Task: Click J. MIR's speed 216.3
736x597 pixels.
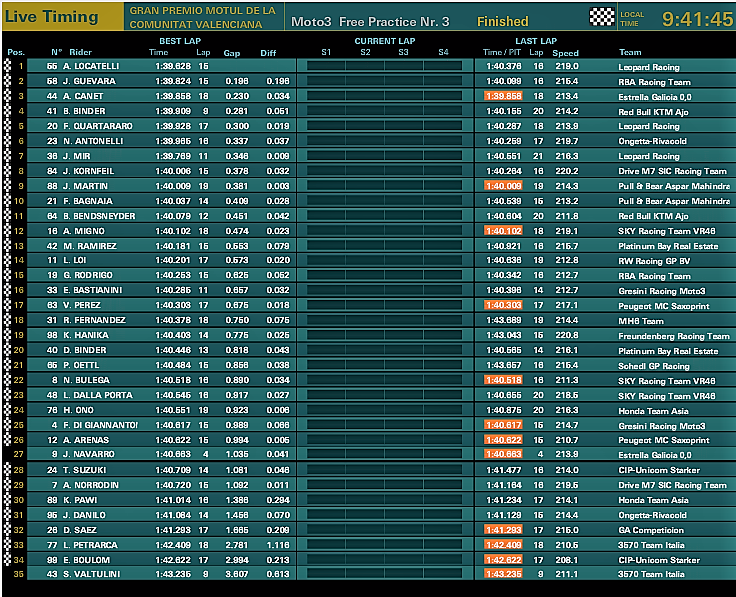Action: point(567,156)
